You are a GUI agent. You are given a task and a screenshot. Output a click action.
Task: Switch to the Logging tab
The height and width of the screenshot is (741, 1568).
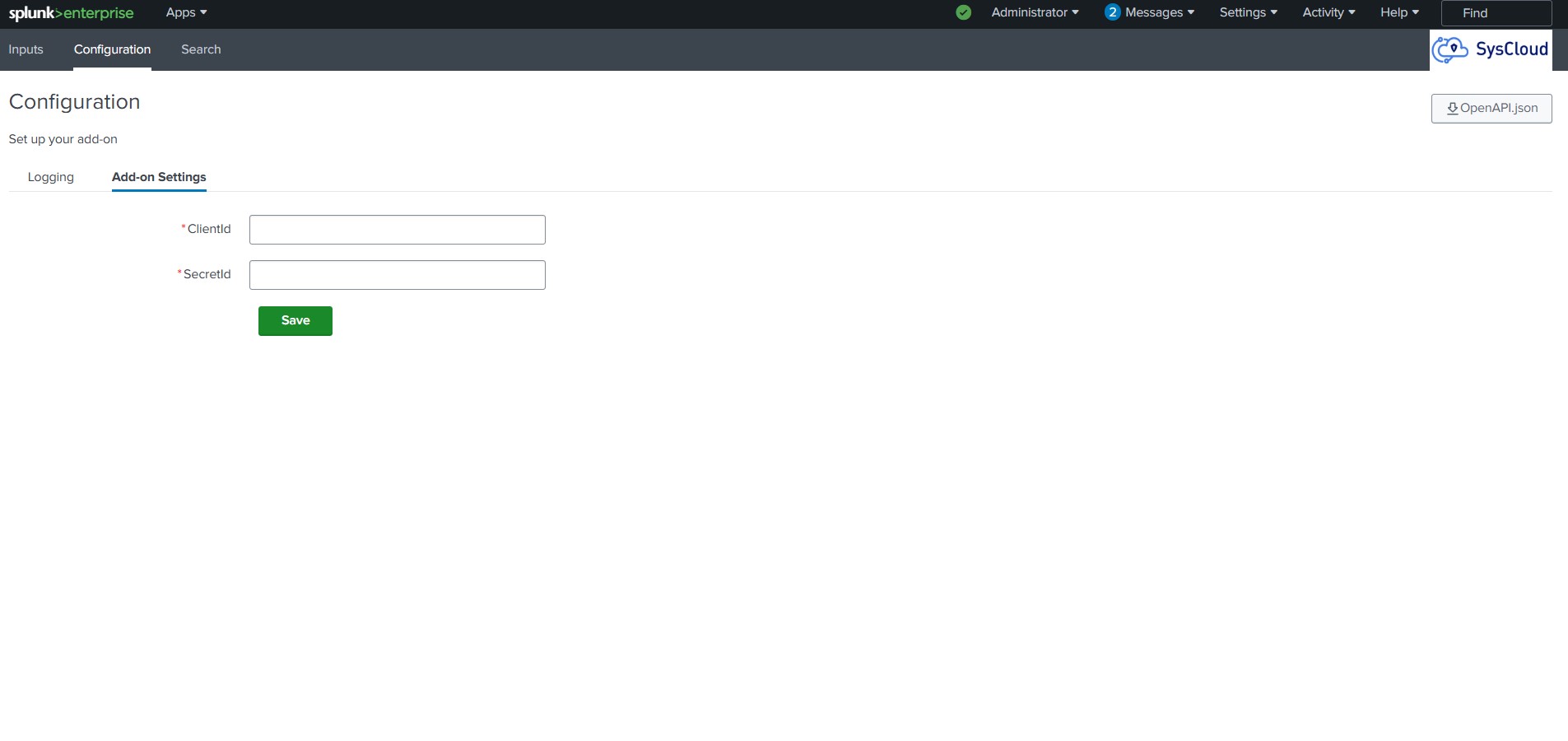(x=50, y=177)
